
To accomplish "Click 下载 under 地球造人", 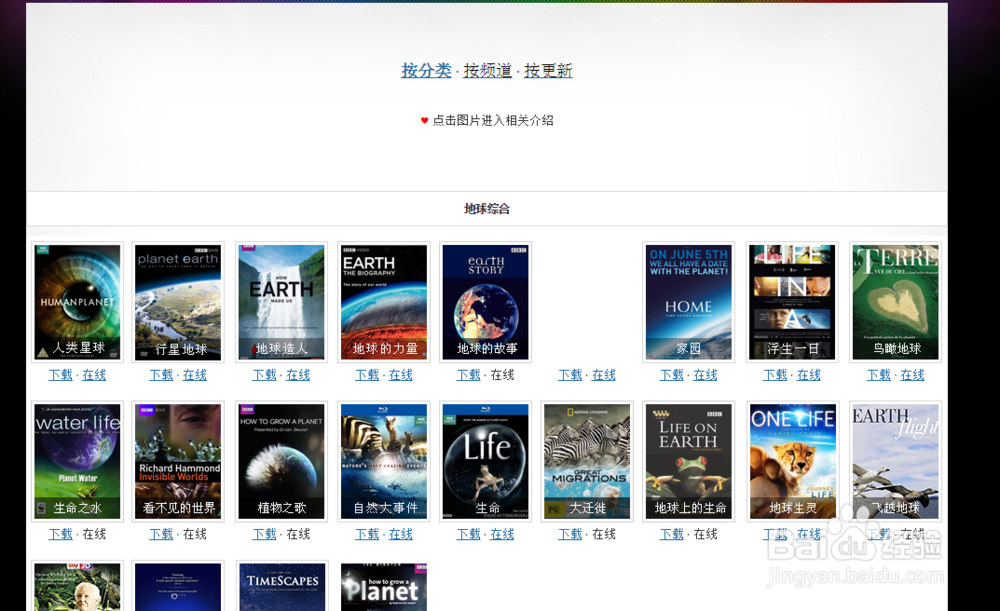I will [x=265, y=375].
